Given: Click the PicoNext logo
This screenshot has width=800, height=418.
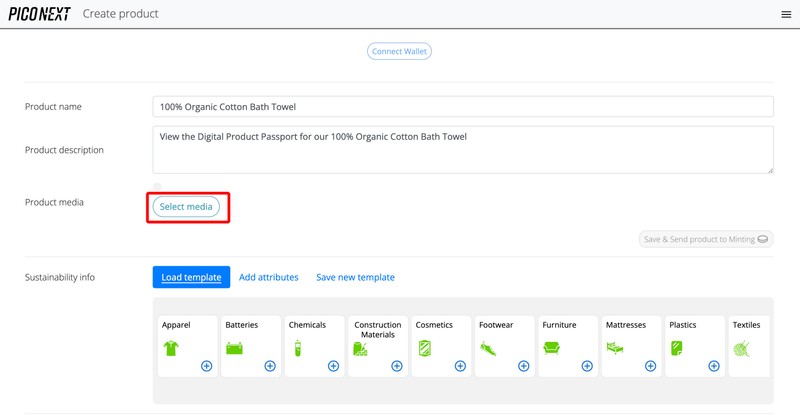Looking at the screenshot, I should (x=39, y=14).
